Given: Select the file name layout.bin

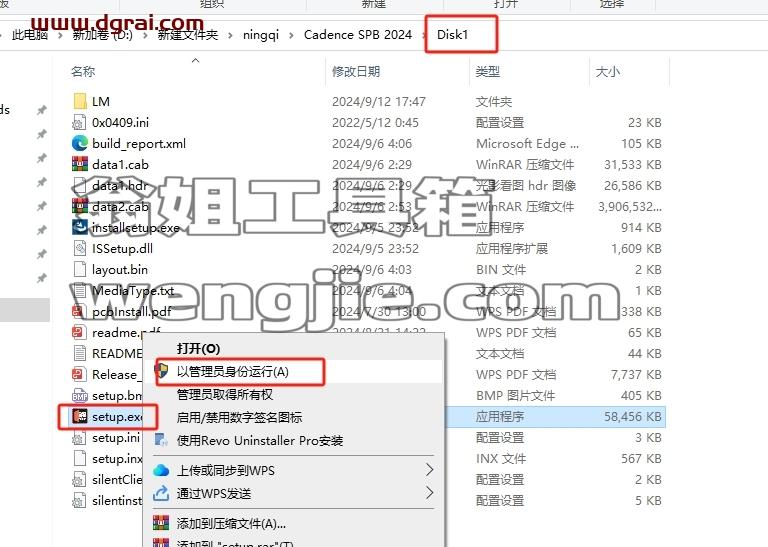Looking at the screenshot, I should tap(120, 270).
